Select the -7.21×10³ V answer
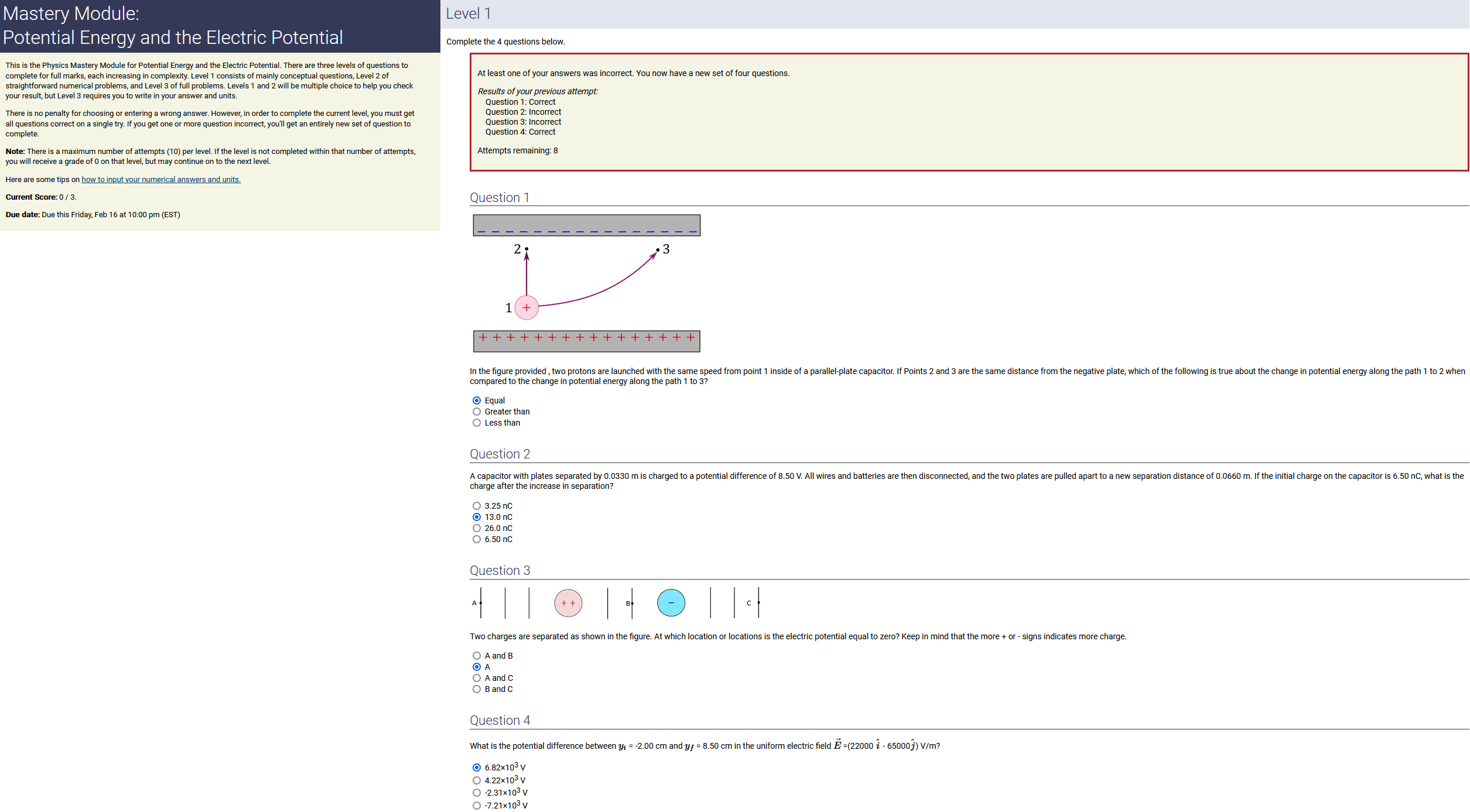Screen dimensions: 1470x812 476,806
